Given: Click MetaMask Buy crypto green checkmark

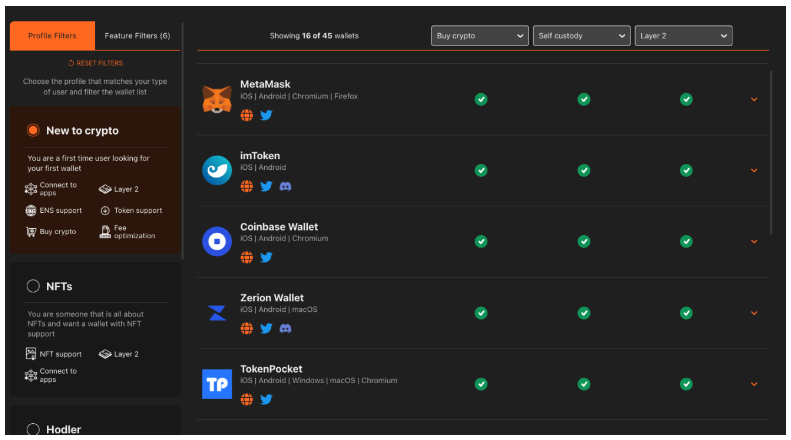Looking at the screenshot, I should [481, 99].
